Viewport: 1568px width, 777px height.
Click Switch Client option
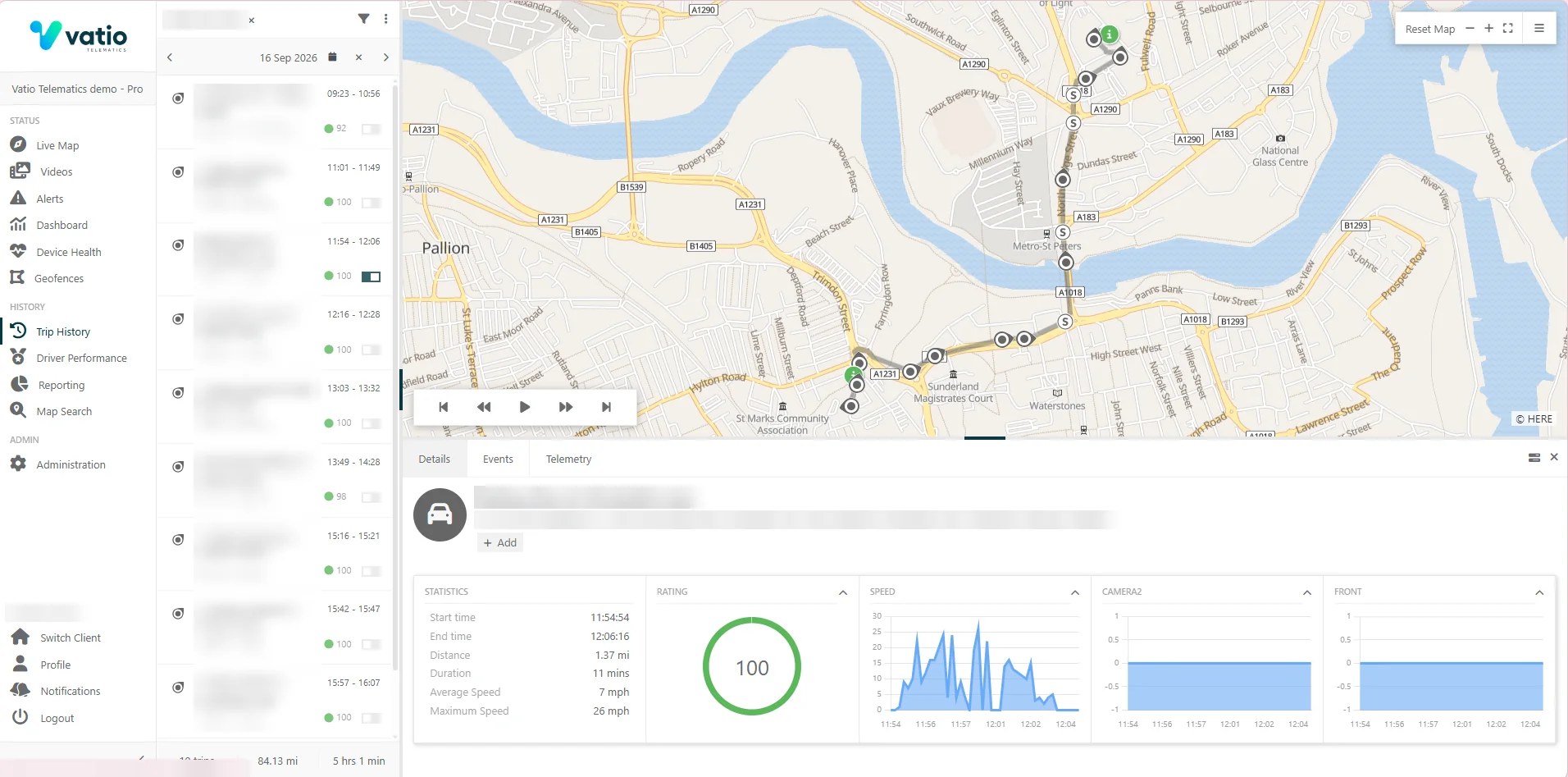70,638
